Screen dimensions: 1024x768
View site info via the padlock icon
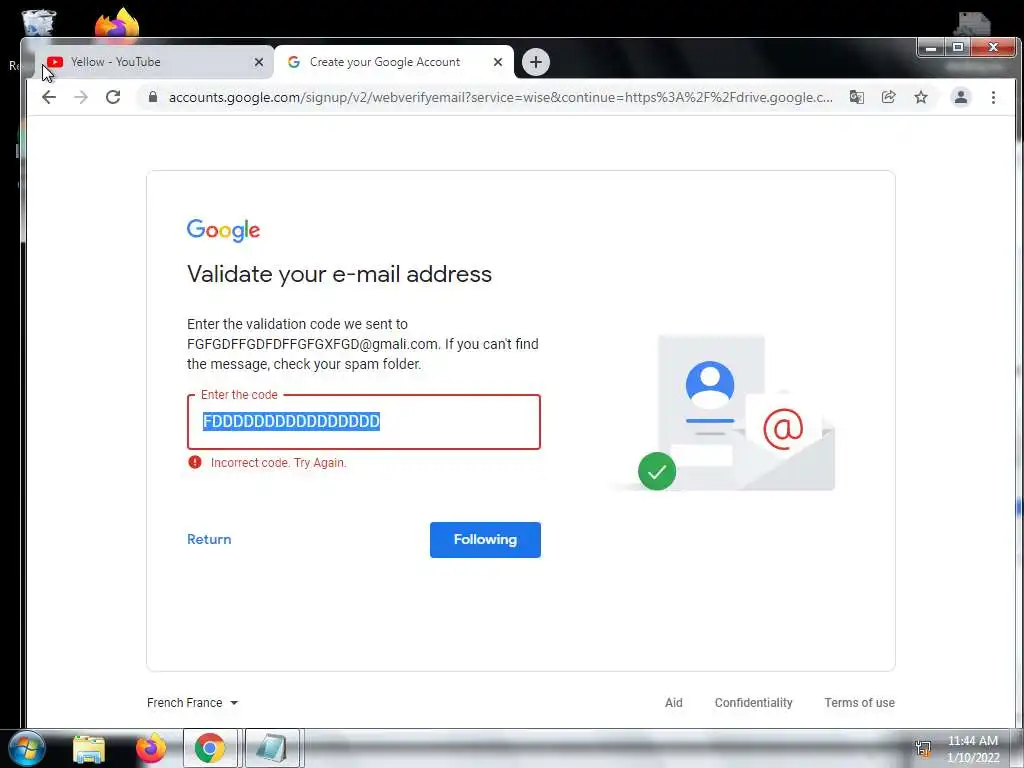pos(153,97)
